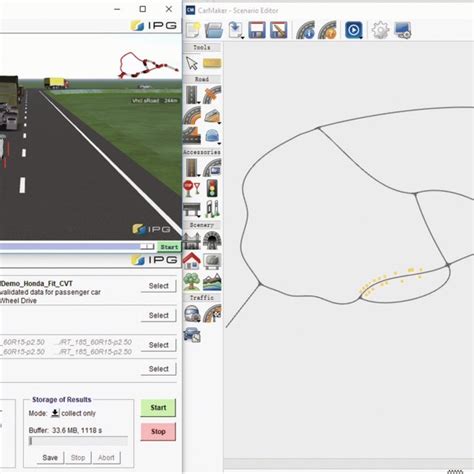Click the red Stop simulation button
474x474 pixels.
click(158, 432)
